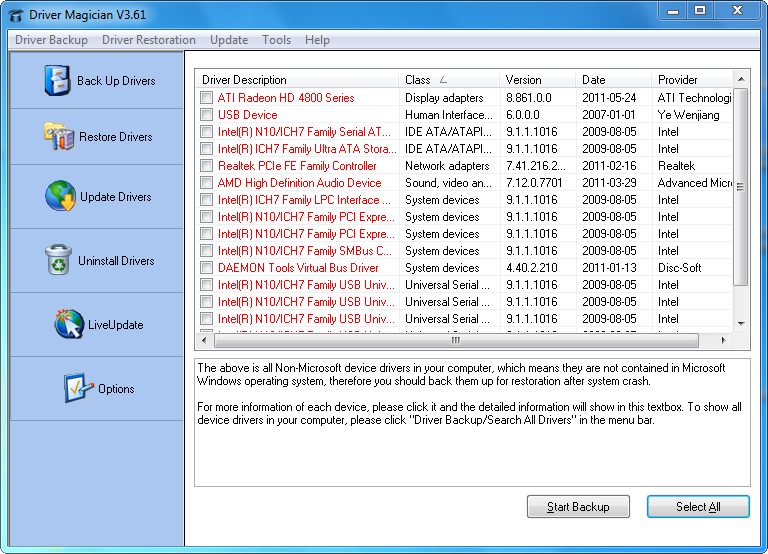768x554 pixels.
Task: Click the 8.861.0.0 version cell
Action: coord(529,97)
